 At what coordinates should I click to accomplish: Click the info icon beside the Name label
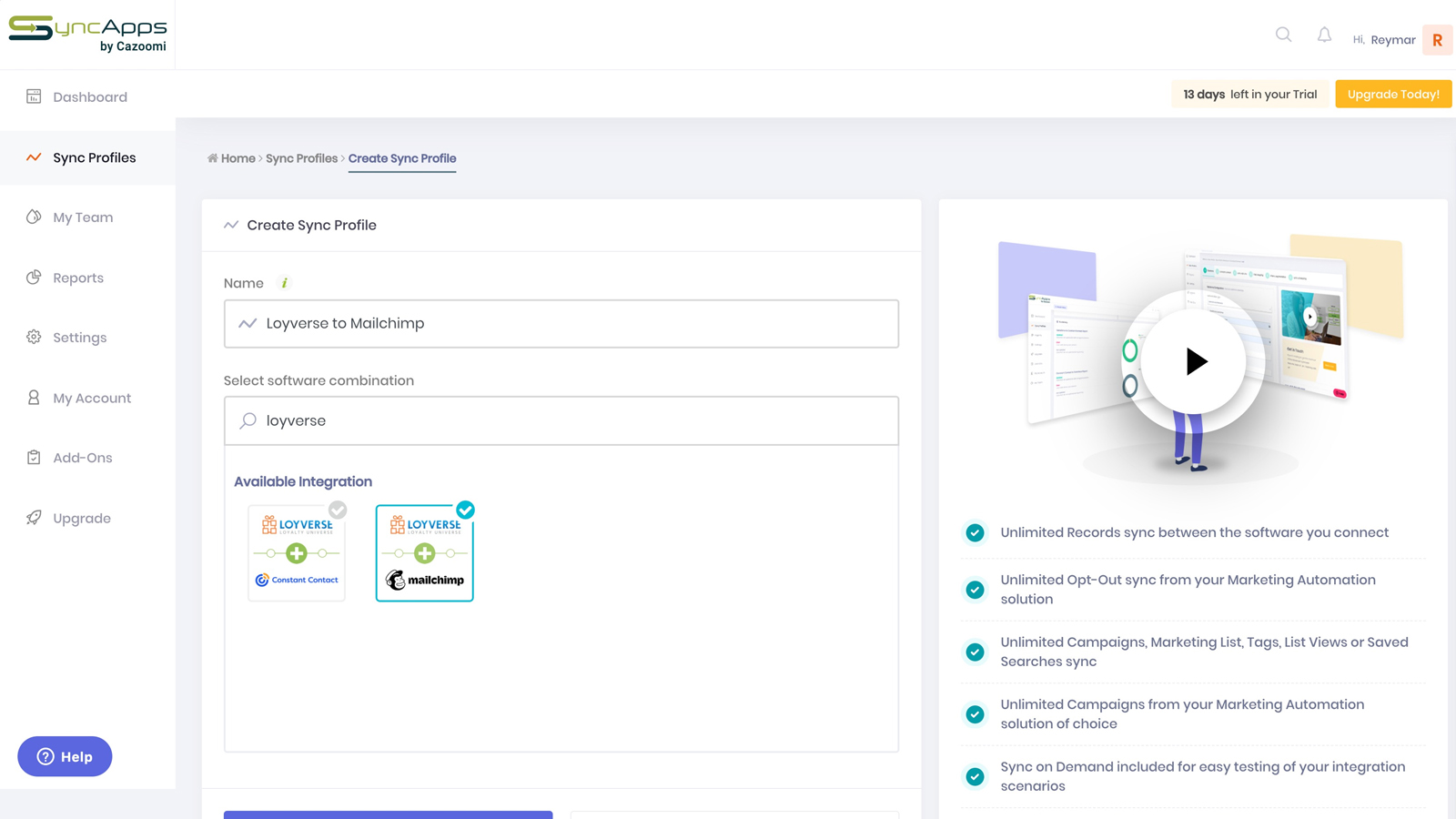[x=284, y=283]
